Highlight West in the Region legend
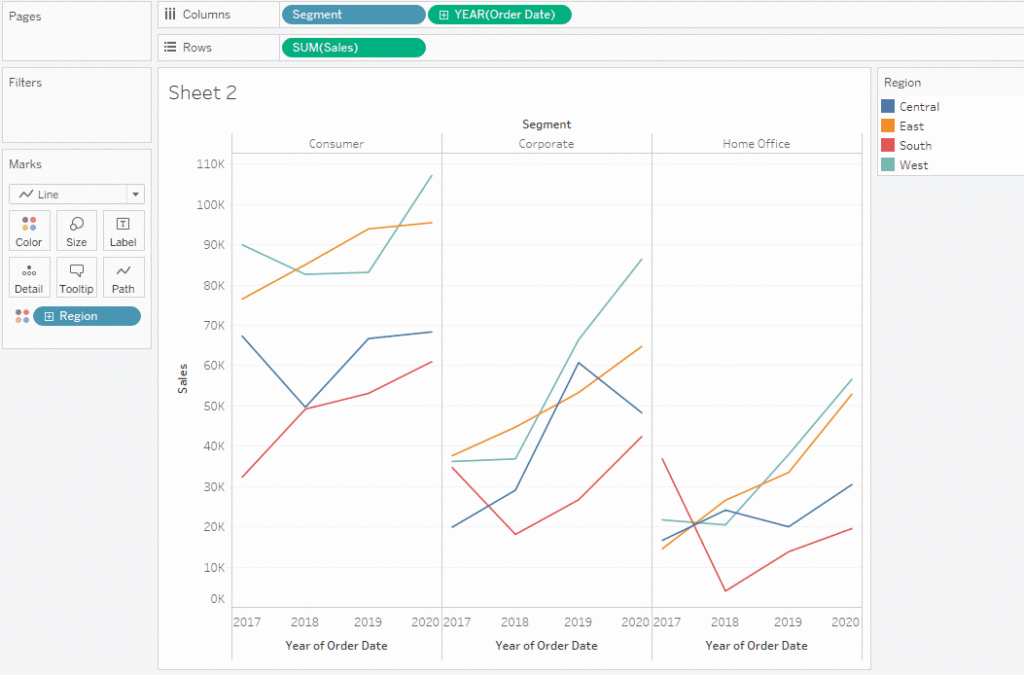The width and height of the screenshot is (1024, 675). 913,165
